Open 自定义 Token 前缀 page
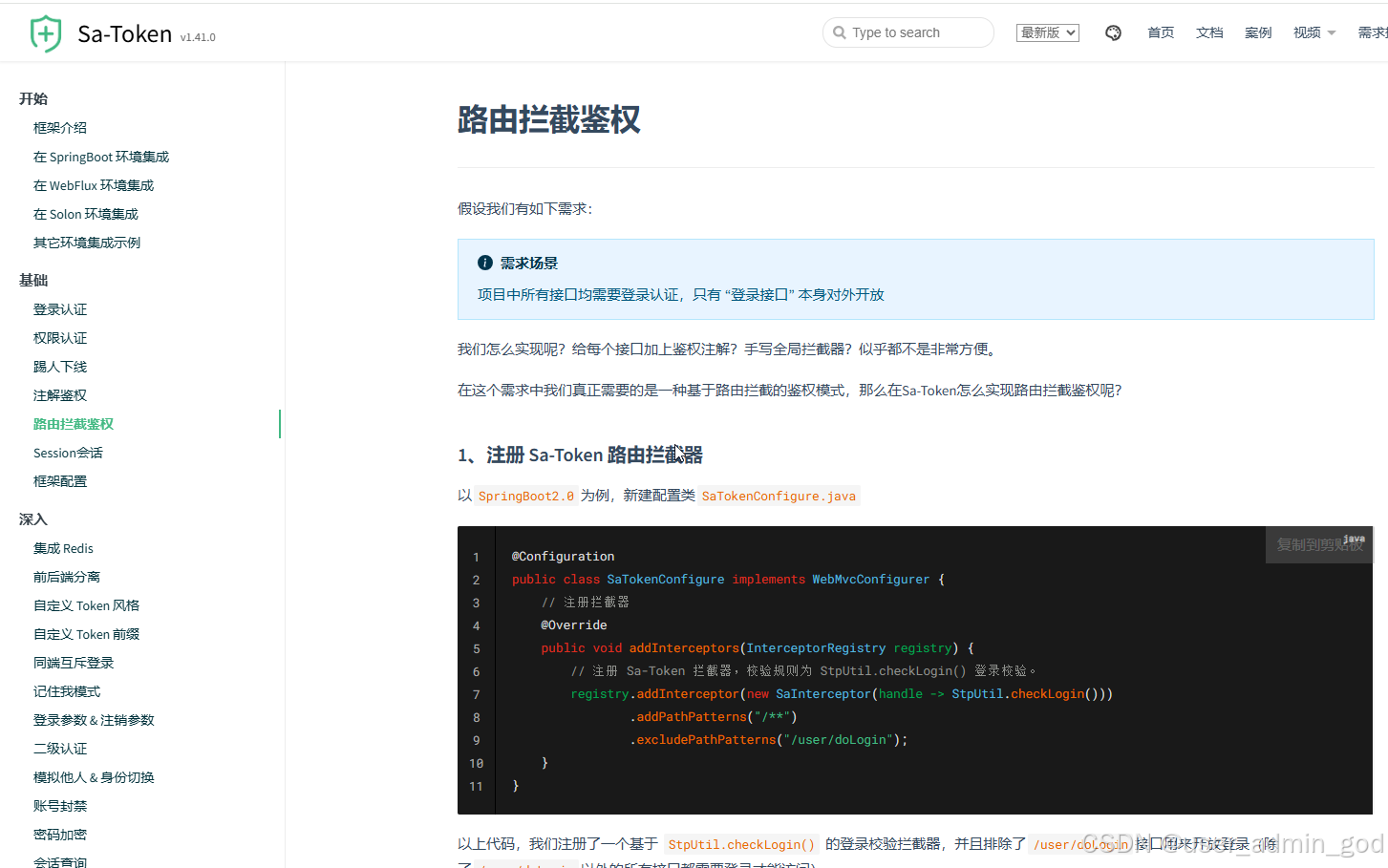The width and height of the screenshot is (1388, 868). coord(86,634)
